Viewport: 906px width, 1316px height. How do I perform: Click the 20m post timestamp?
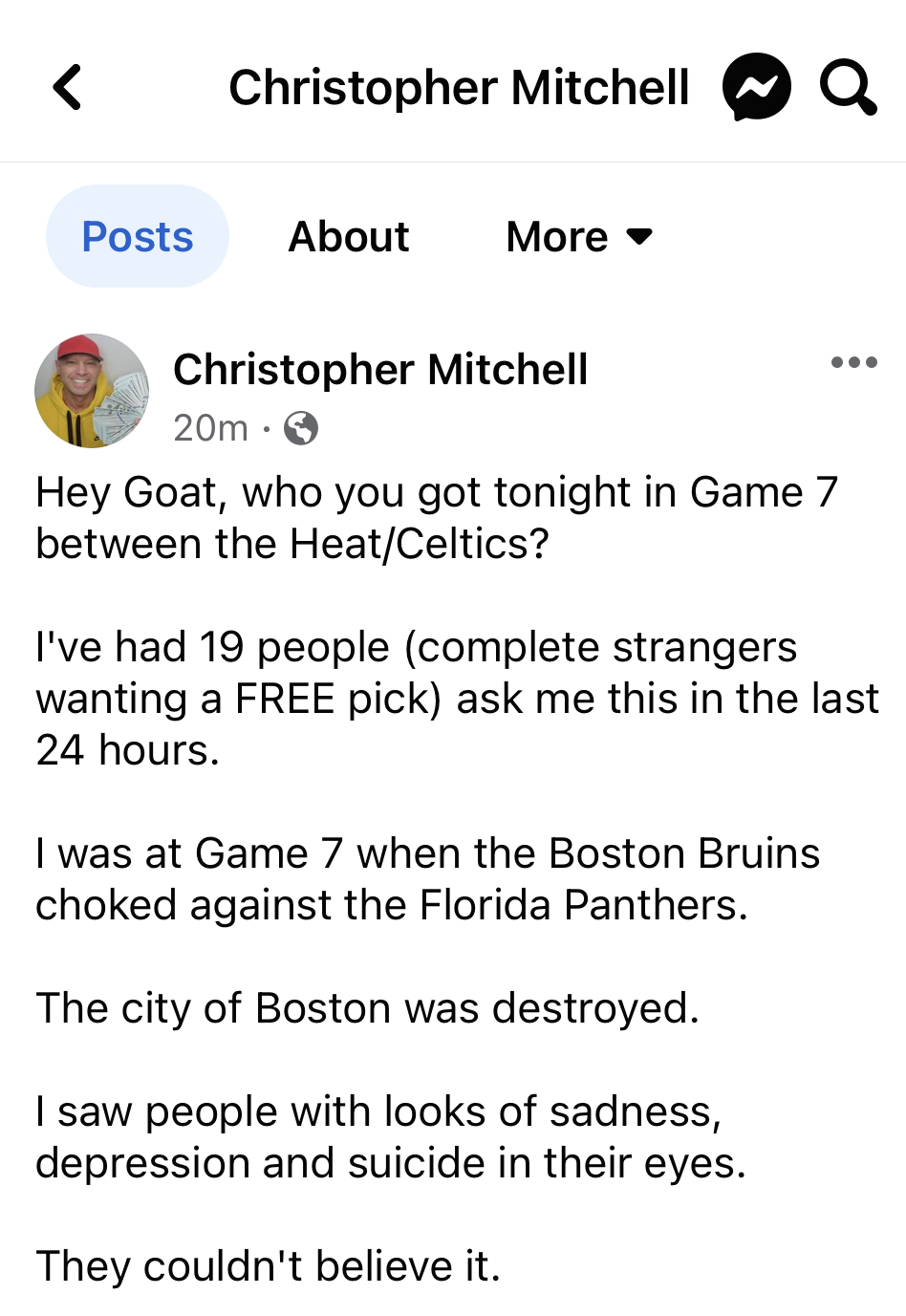pyautogui.click(x=211, y=428)
